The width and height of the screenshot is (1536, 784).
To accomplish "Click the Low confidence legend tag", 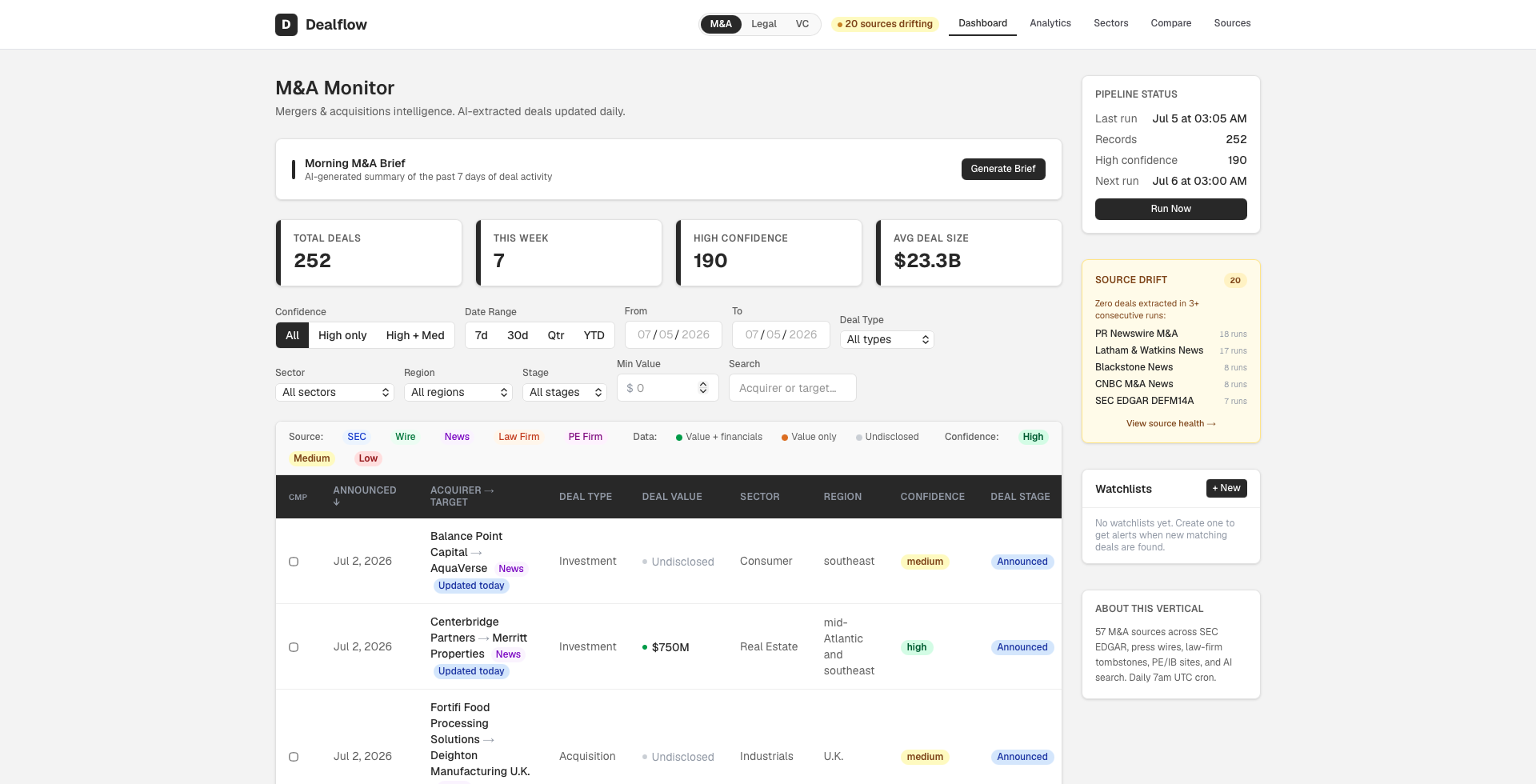I will coord(368,458).
